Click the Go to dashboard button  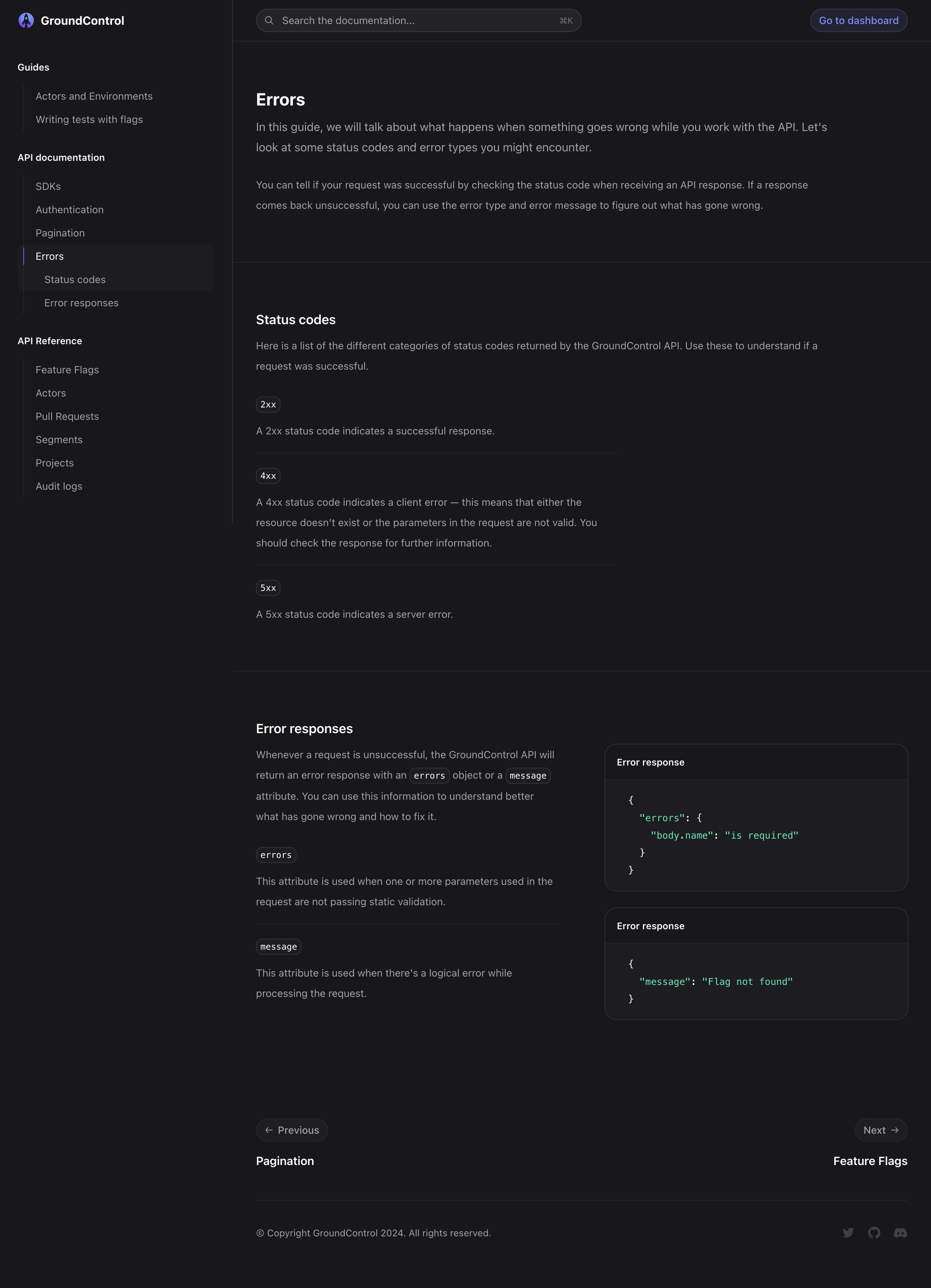(858, 20)
